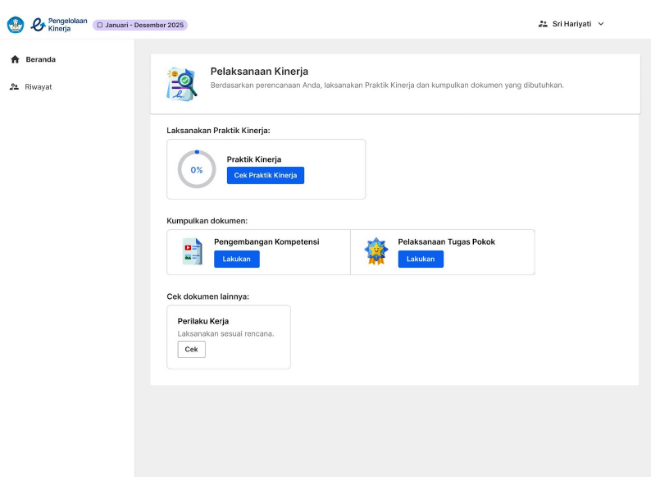This screenshot has height=477, width=652.
Task: Go to the Beranda menu item
Action: (40, 60)
